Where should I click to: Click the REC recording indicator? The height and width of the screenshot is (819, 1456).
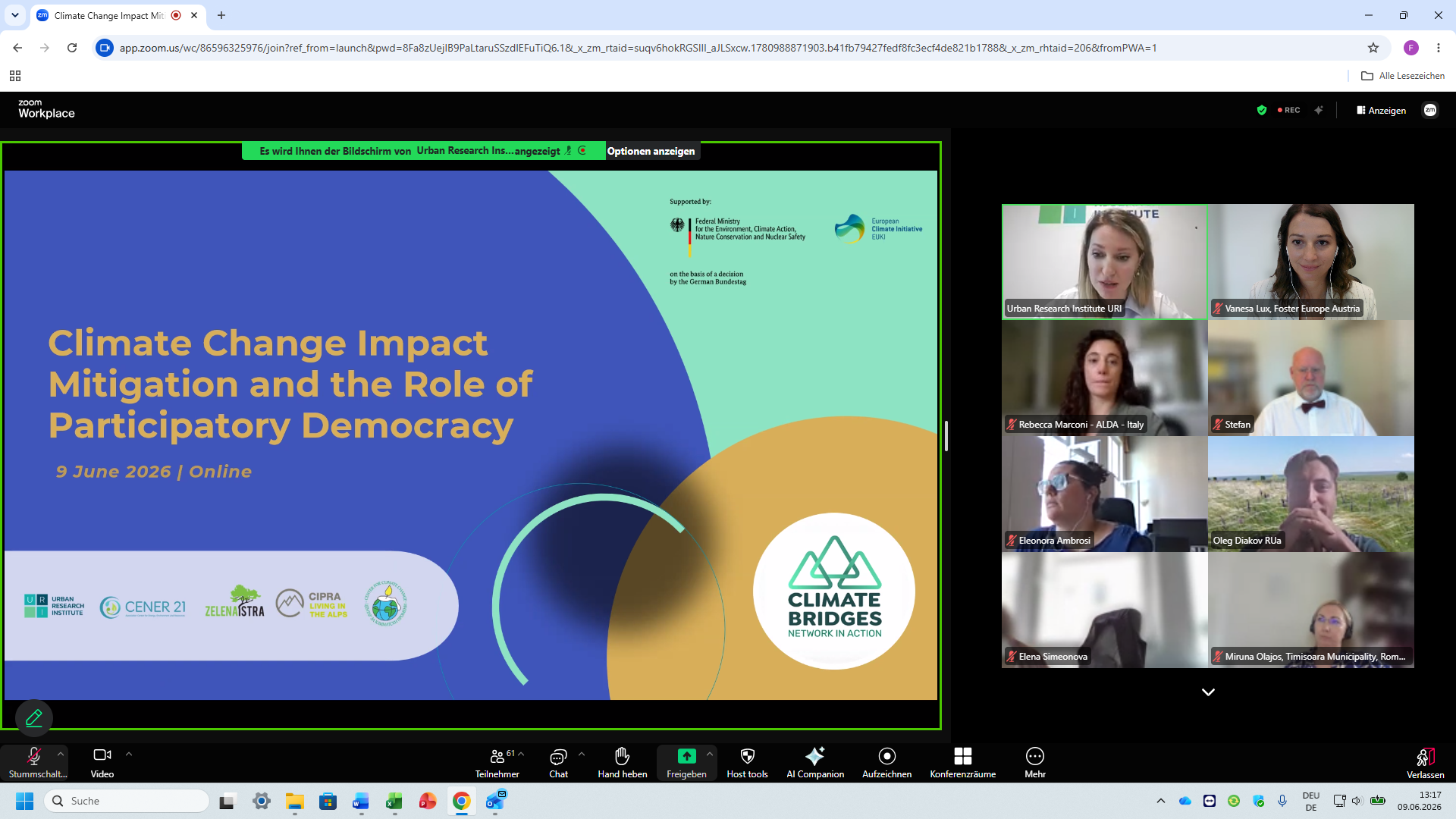coord(1289,110)
